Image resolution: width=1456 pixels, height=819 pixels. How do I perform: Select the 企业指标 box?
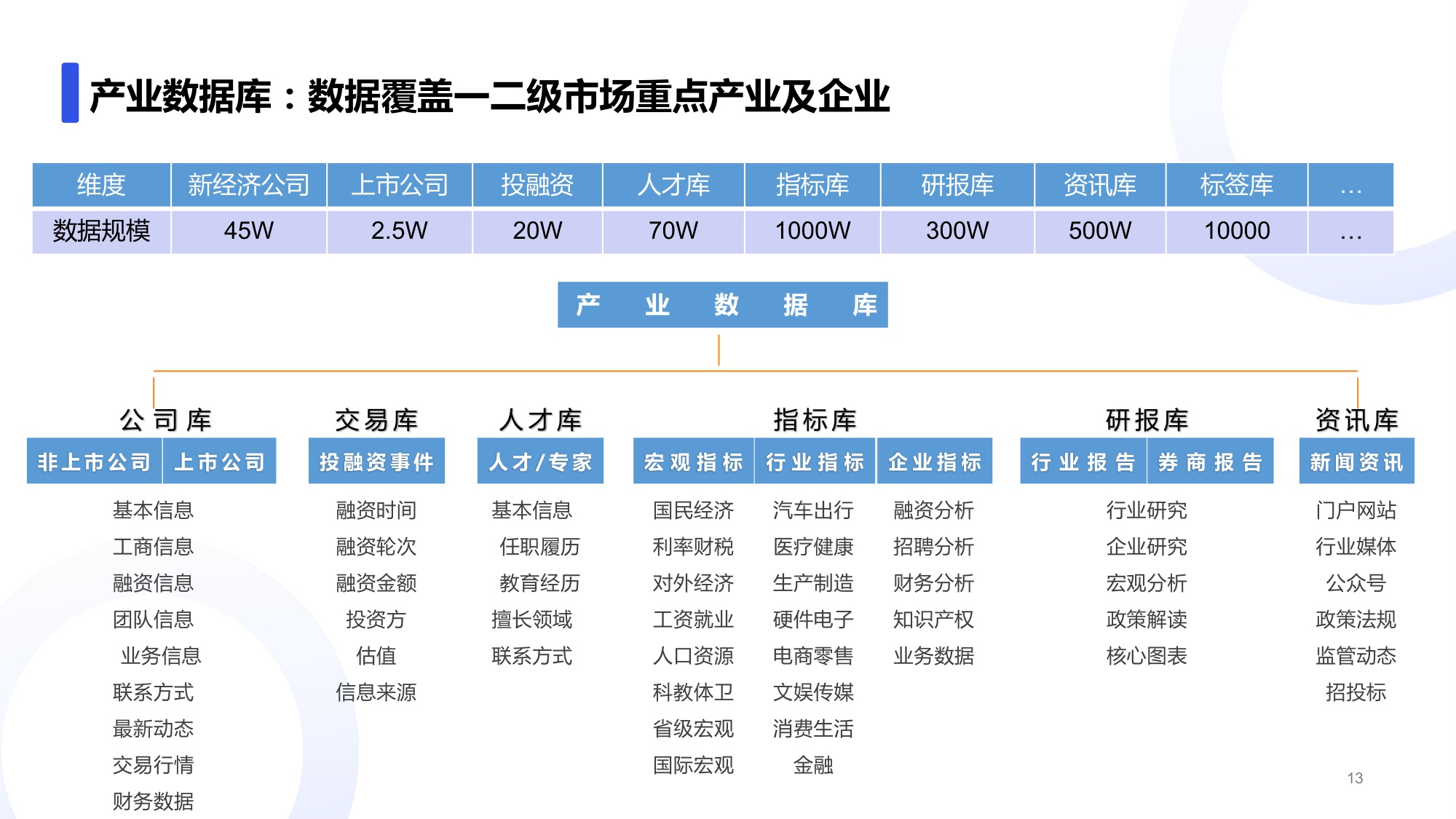pos(935,460)
